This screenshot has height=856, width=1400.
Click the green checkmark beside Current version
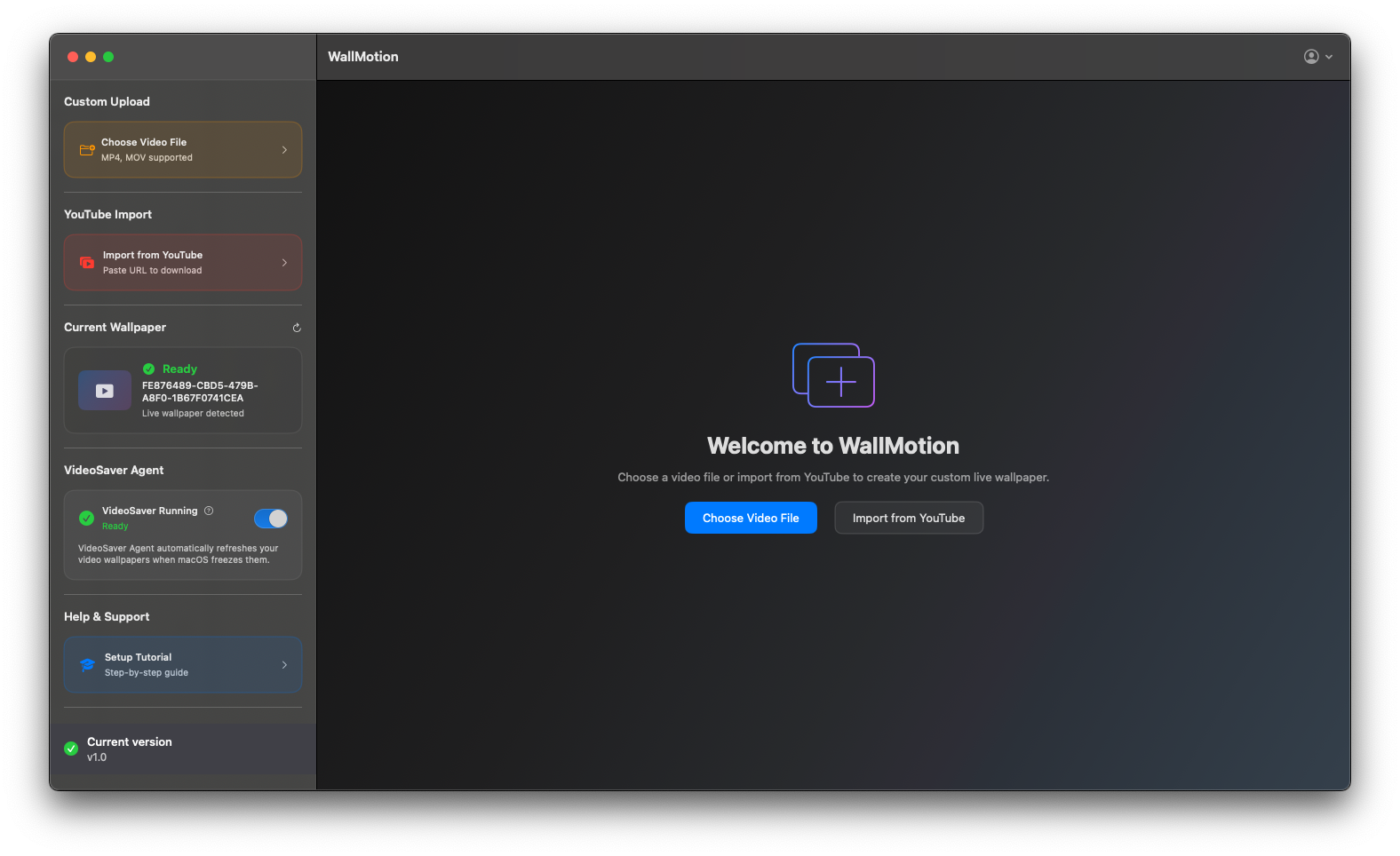coord(71,749)
